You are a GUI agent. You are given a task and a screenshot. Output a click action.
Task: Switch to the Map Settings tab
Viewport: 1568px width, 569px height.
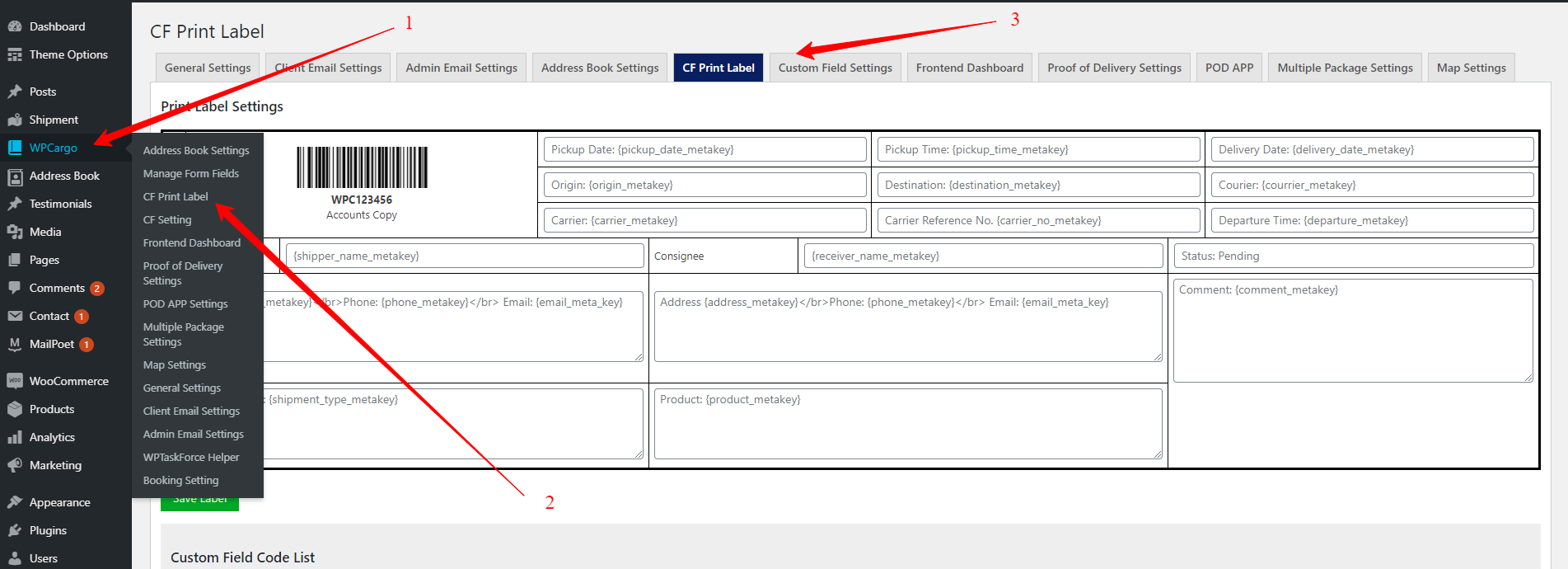pos(1472,68)
